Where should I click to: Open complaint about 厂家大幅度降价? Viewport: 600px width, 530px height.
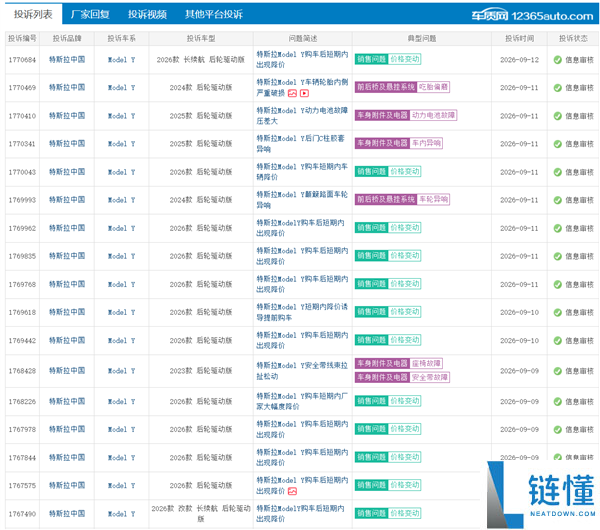tap(302, 401)
